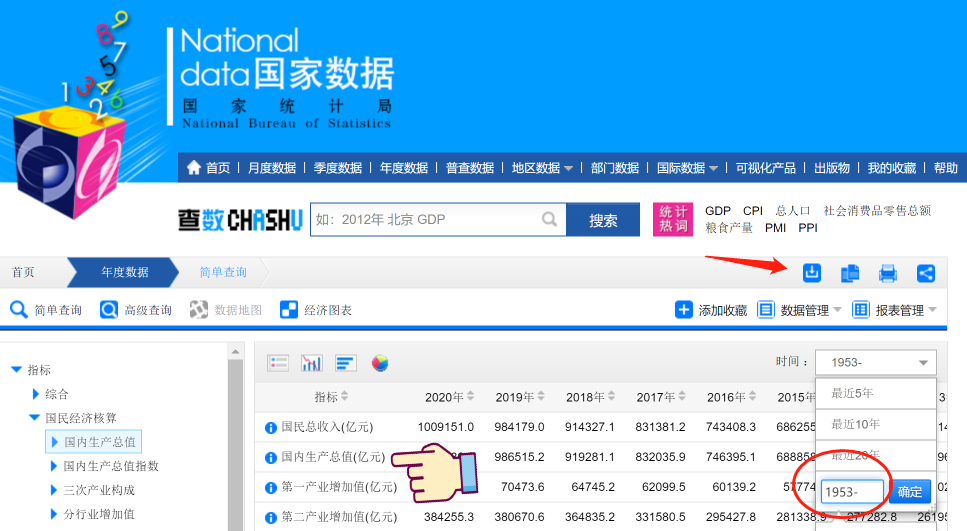Viewport: 967px width, 531px height.
Task: Switch to horizontal bar chart view icon
Action: point(346,363)
